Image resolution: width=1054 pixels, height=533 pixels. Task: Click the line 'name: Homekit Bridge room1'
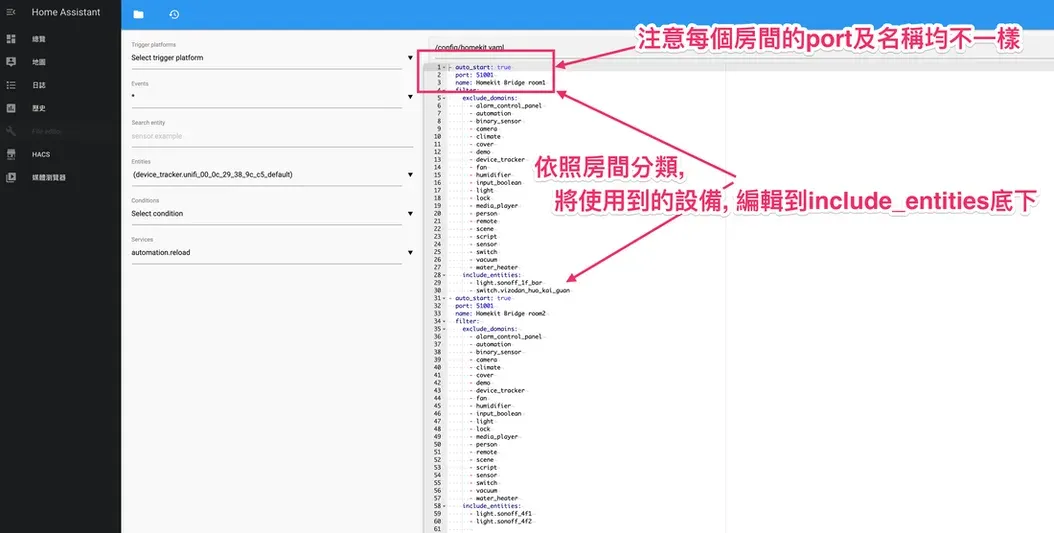(500, 83)
